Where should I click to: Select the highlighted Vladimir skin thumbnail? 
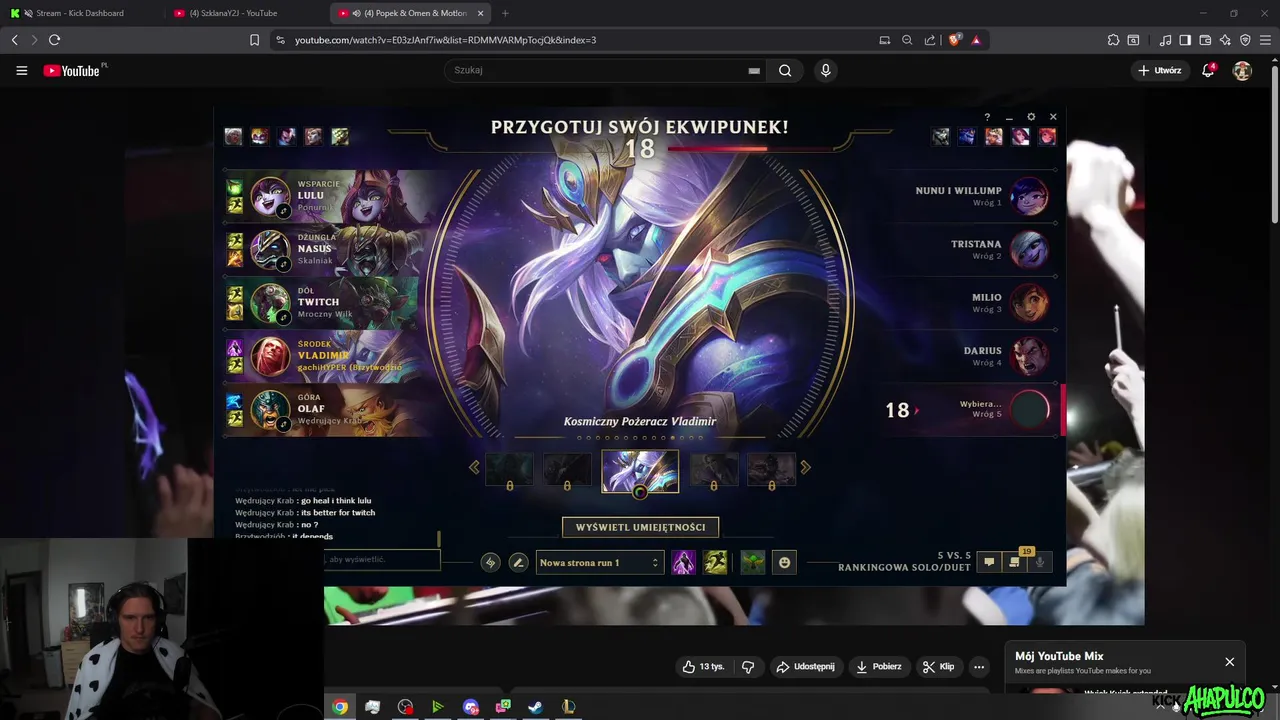[x=640, y=471]
